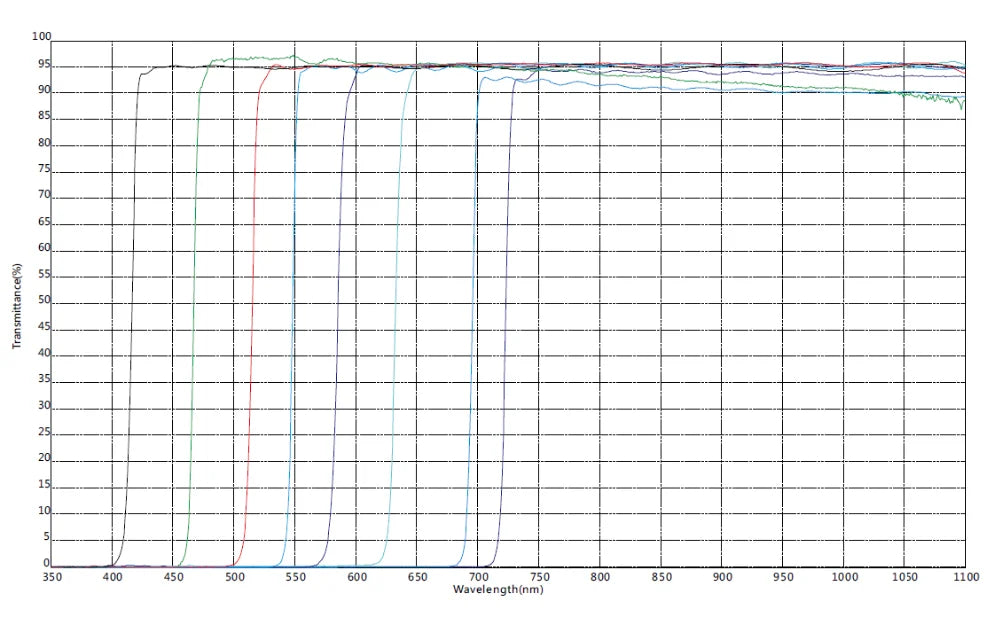Select the 75 transmittance tick label
1000x617 pixels.
click(x=44, y=169)
